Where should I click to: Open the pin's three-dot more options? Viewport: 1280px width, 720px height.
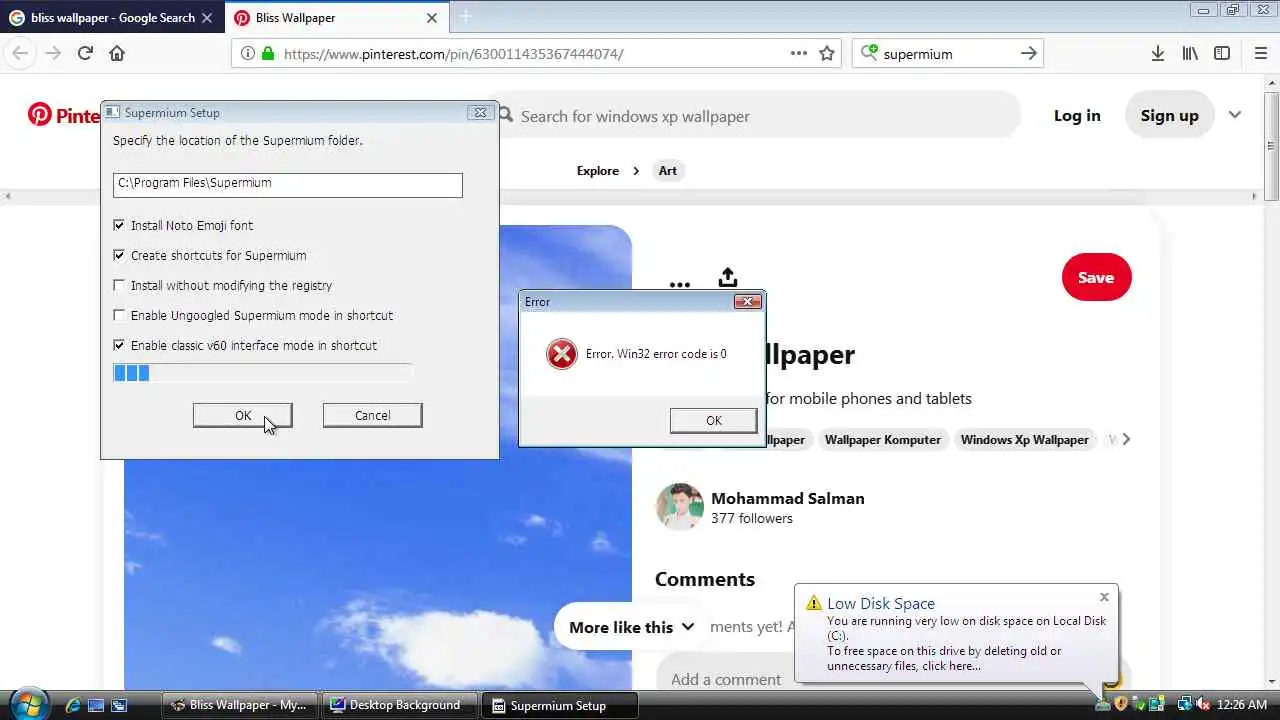(x=680, y=285)
